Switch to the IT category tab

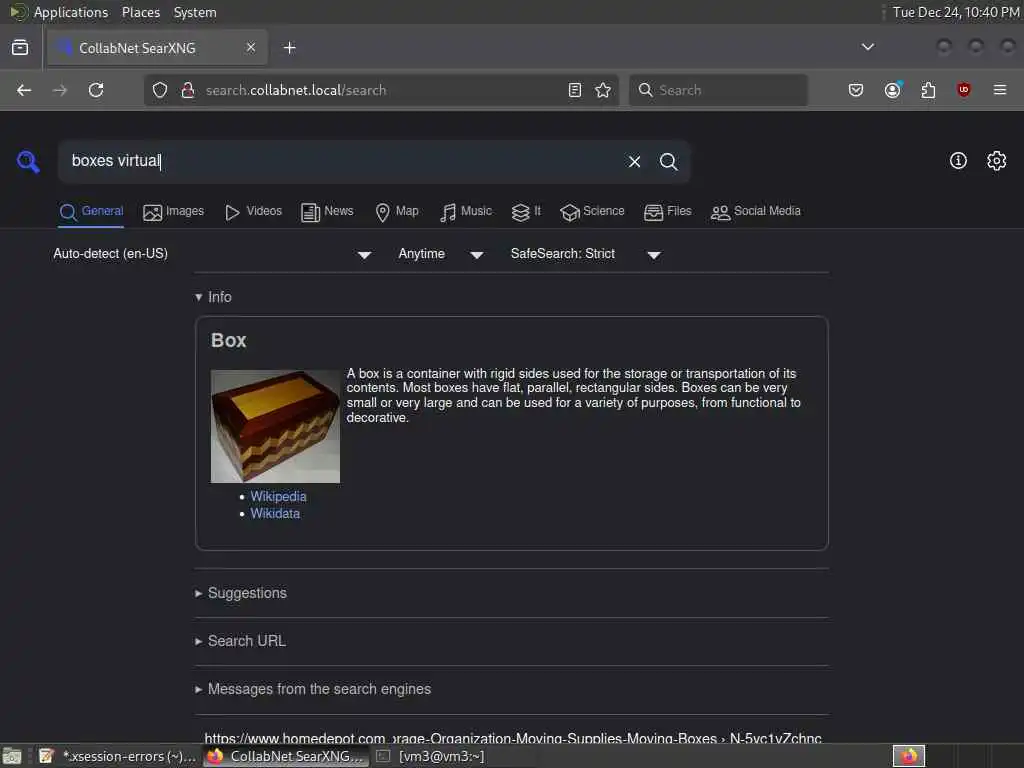(526, 212)
